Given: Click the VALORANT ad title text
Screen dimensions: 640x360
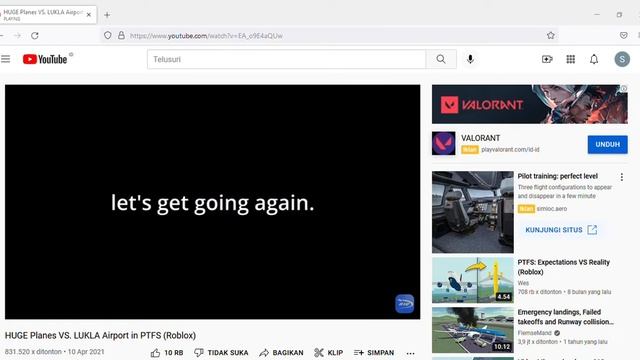Looking at the screenshot, I should (480, 138).
